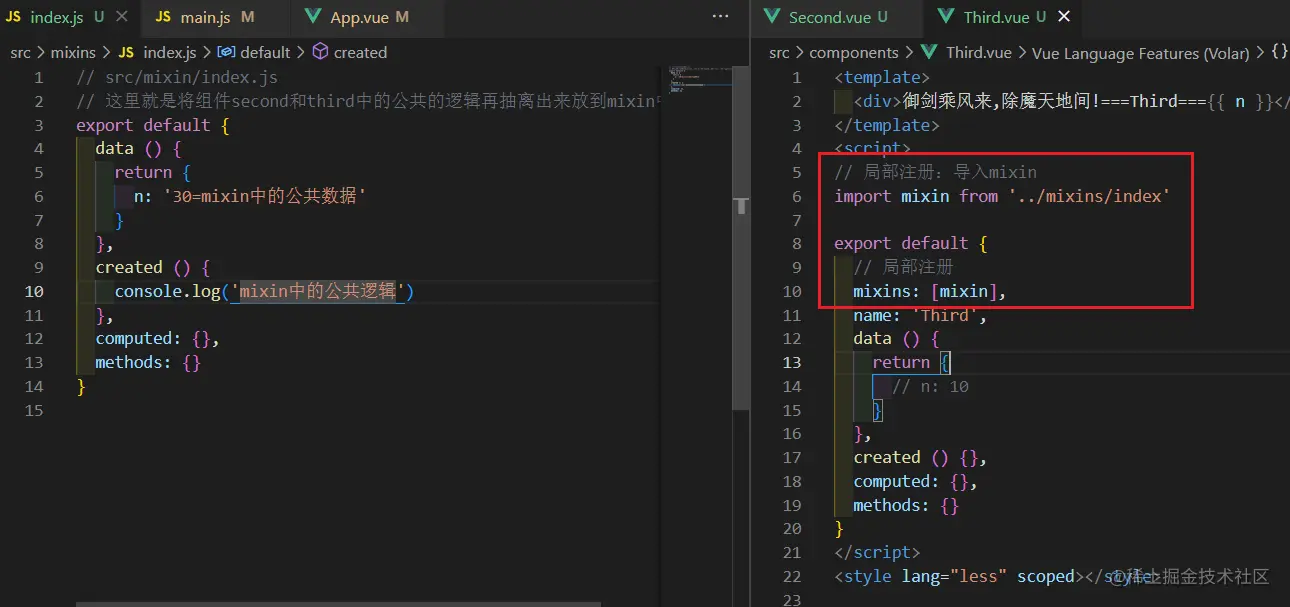Open the left editor group's more actions menu

[720, 17]
